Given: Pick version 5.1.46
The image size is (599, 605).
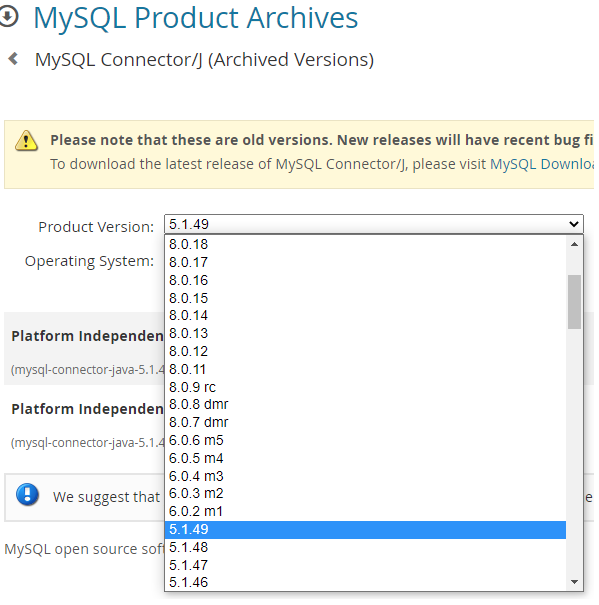Looking at the screenshot, I should 365,582.
